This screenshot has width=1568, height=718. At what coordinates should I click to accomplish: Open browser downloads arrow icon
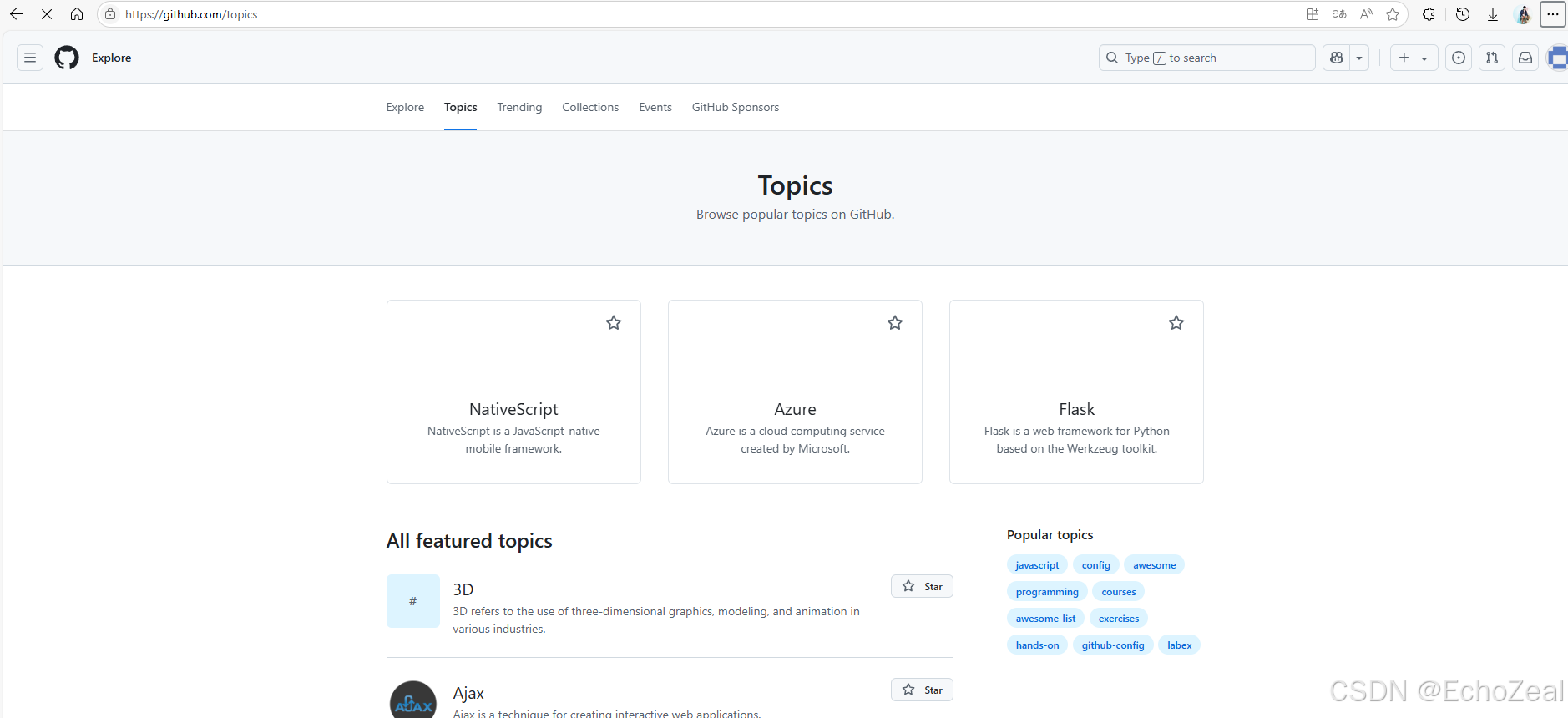pos(1493,14)
